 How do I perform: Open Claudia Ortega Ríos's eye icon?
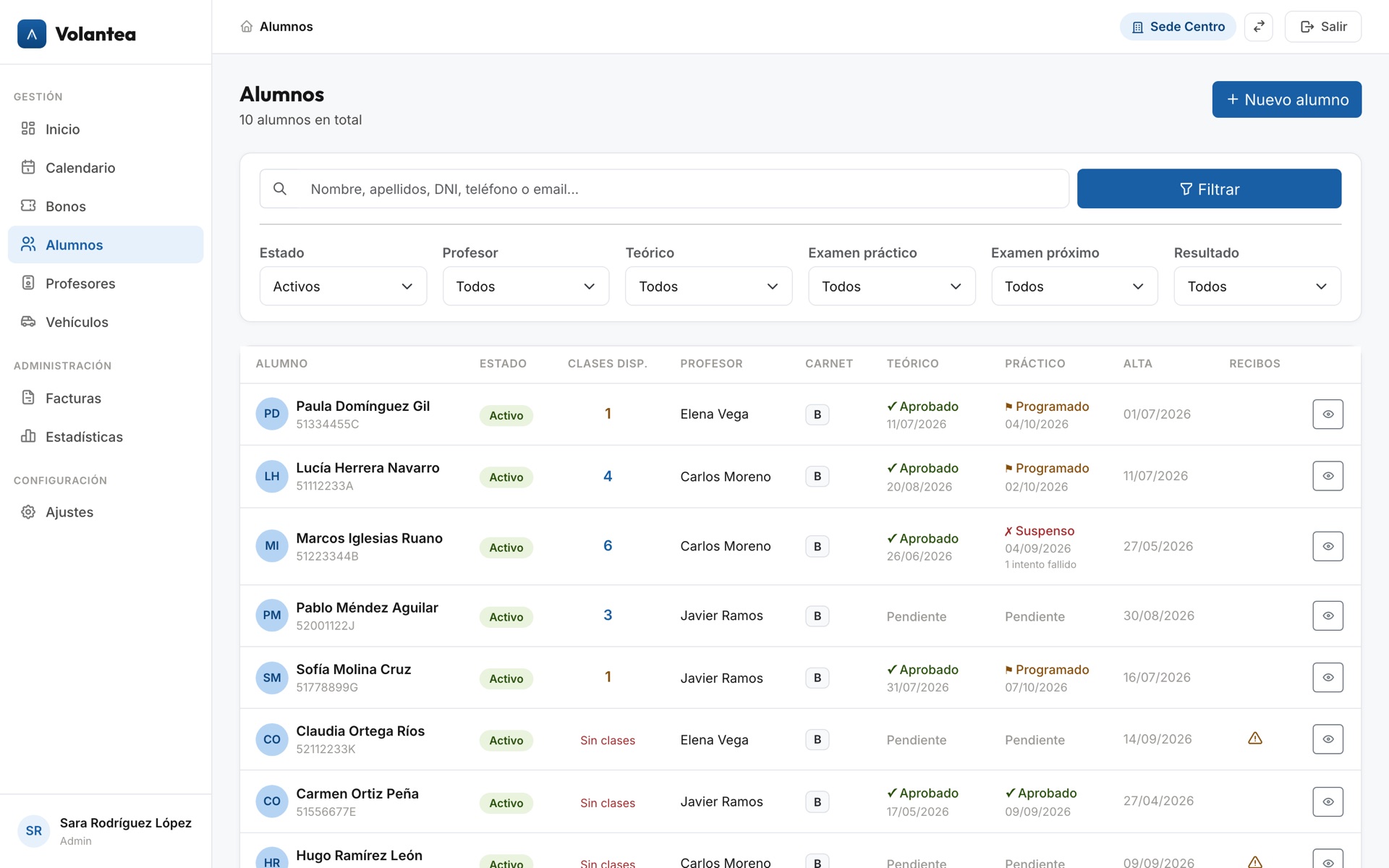pyautogui.click(x=1328, y=739)
